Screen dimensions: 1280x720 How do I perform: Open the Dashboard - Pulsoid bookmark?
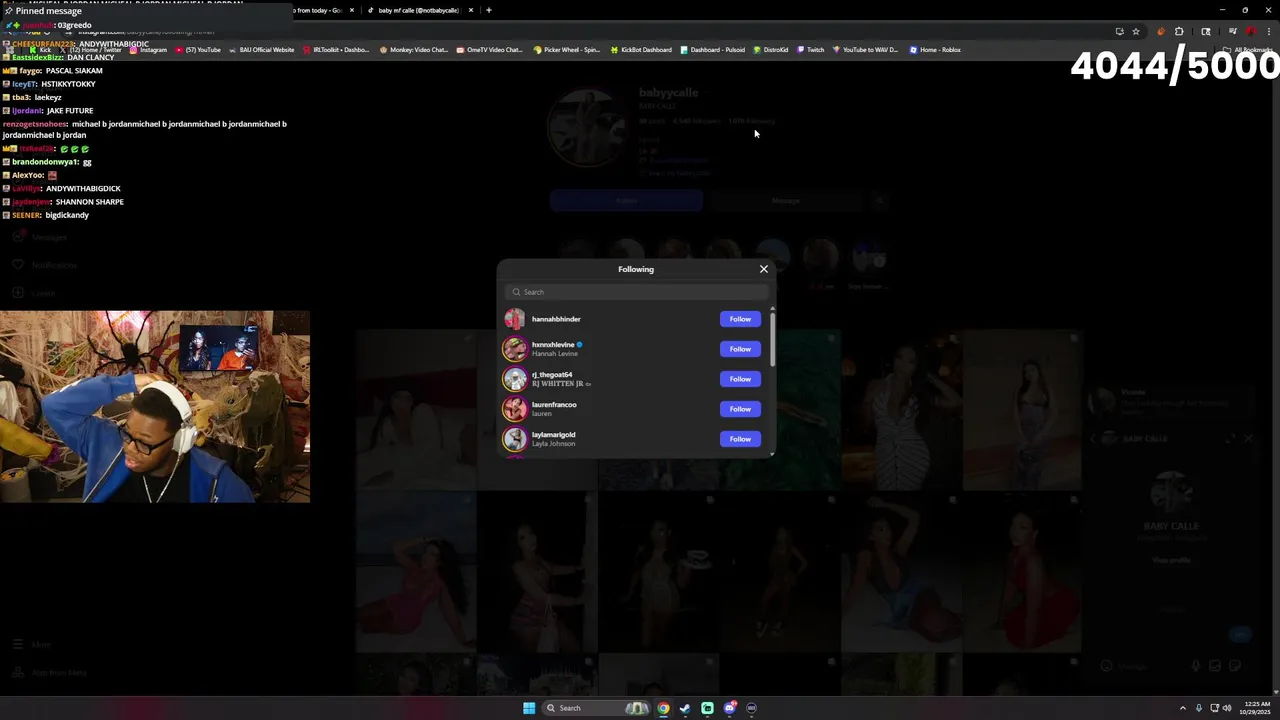[x=713, y=49]
